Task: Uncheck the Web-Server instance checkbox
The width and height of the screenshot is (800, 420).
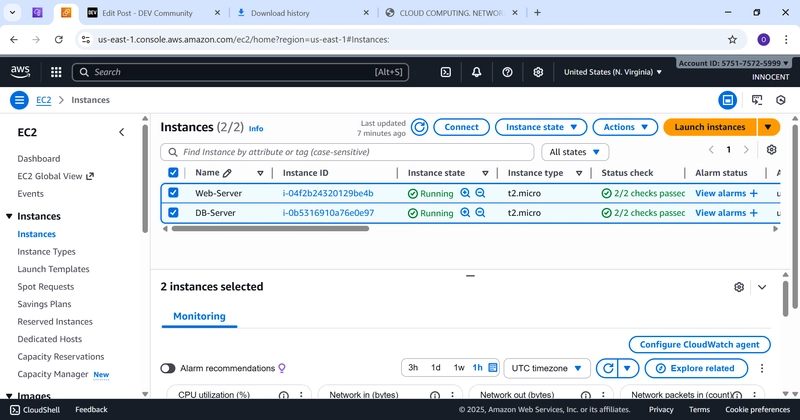Action: click(x=173, y=192)
